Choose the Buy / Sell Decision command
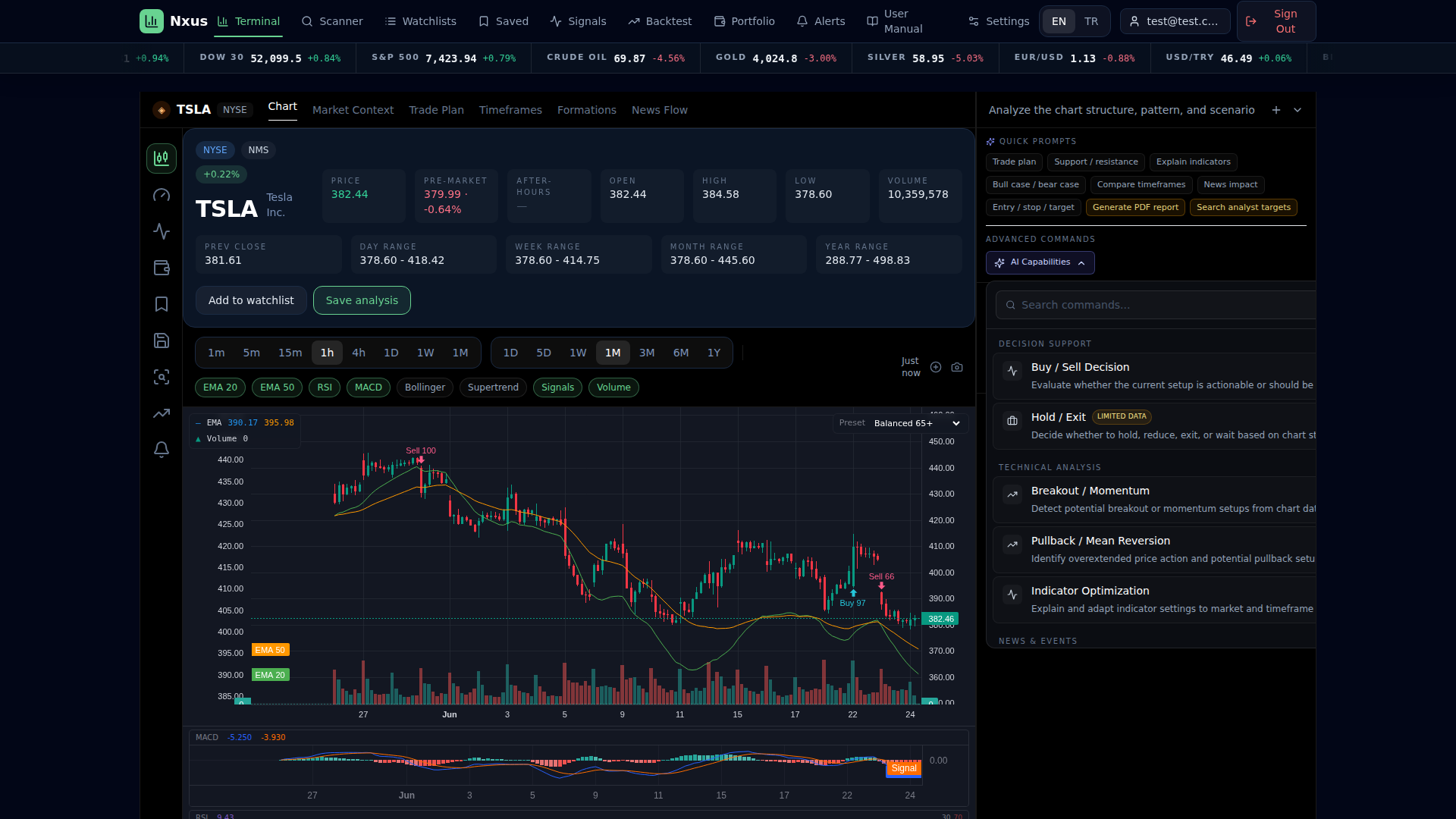 (x=1154, y=376)
